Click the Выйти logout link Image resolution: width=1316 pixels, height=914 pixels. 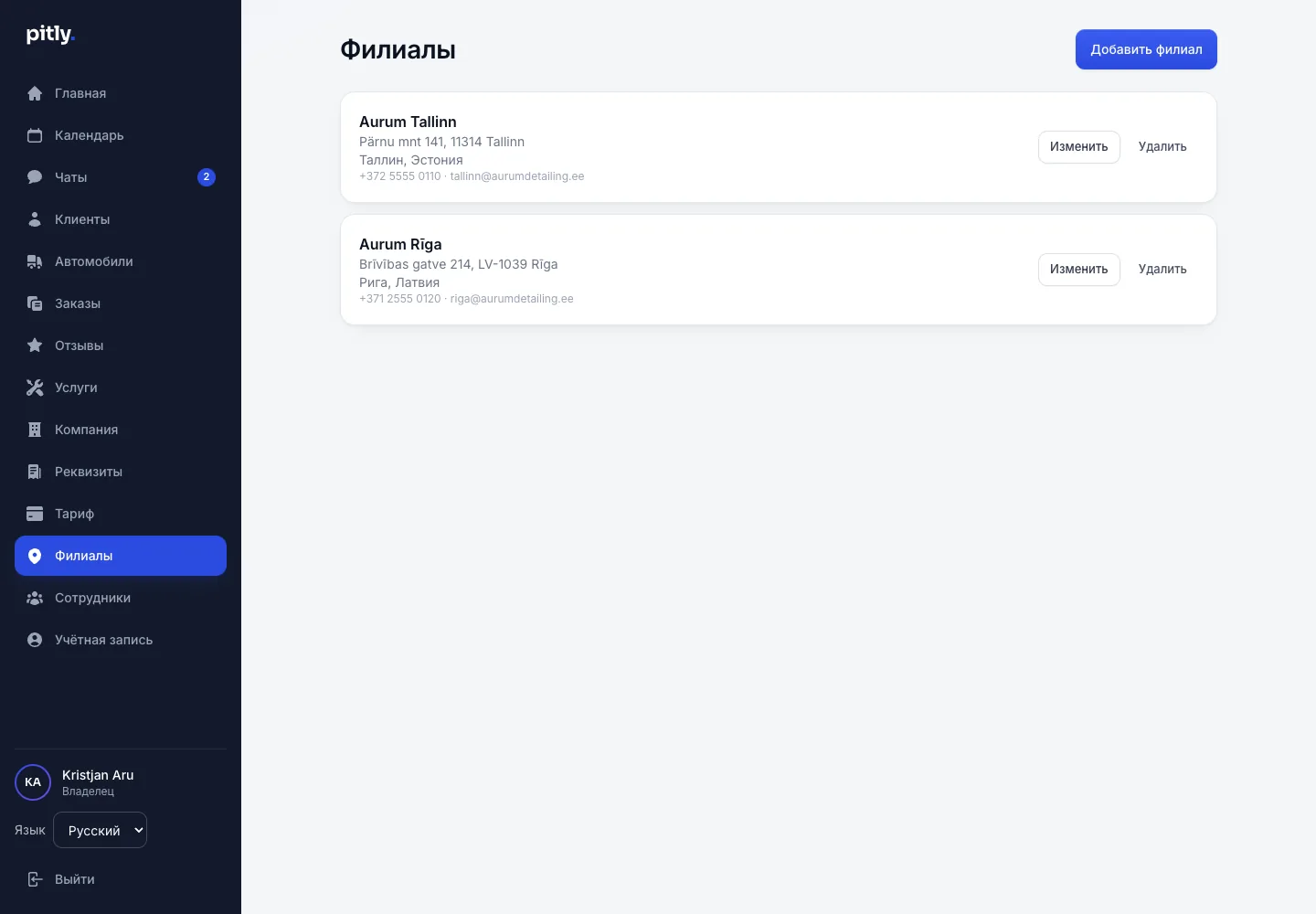pyautogui.click(x=121, y=879)
